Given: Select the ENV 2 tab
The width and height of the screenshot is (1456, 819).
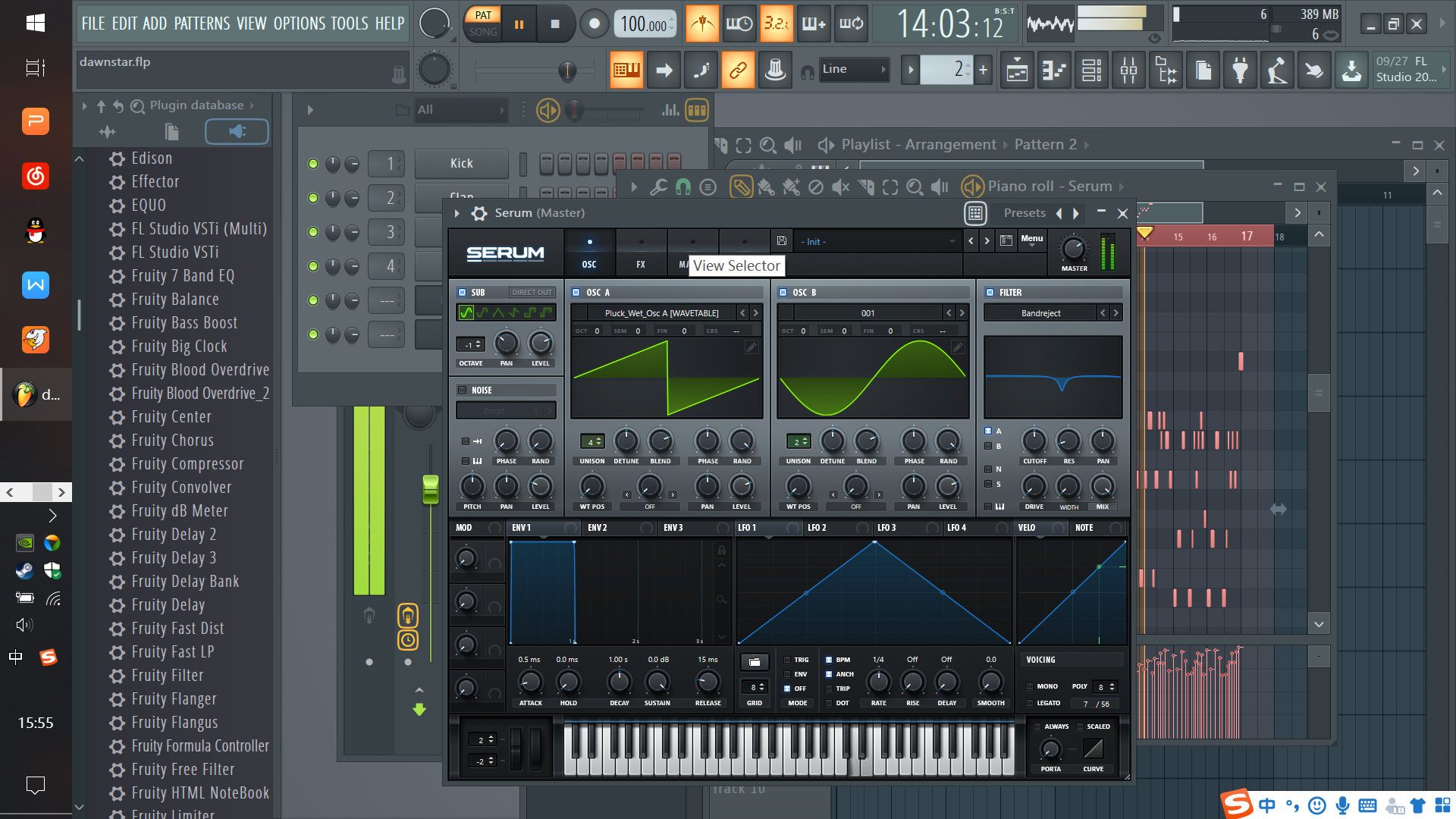Looking at the screenshot, I should click(598, 528).
